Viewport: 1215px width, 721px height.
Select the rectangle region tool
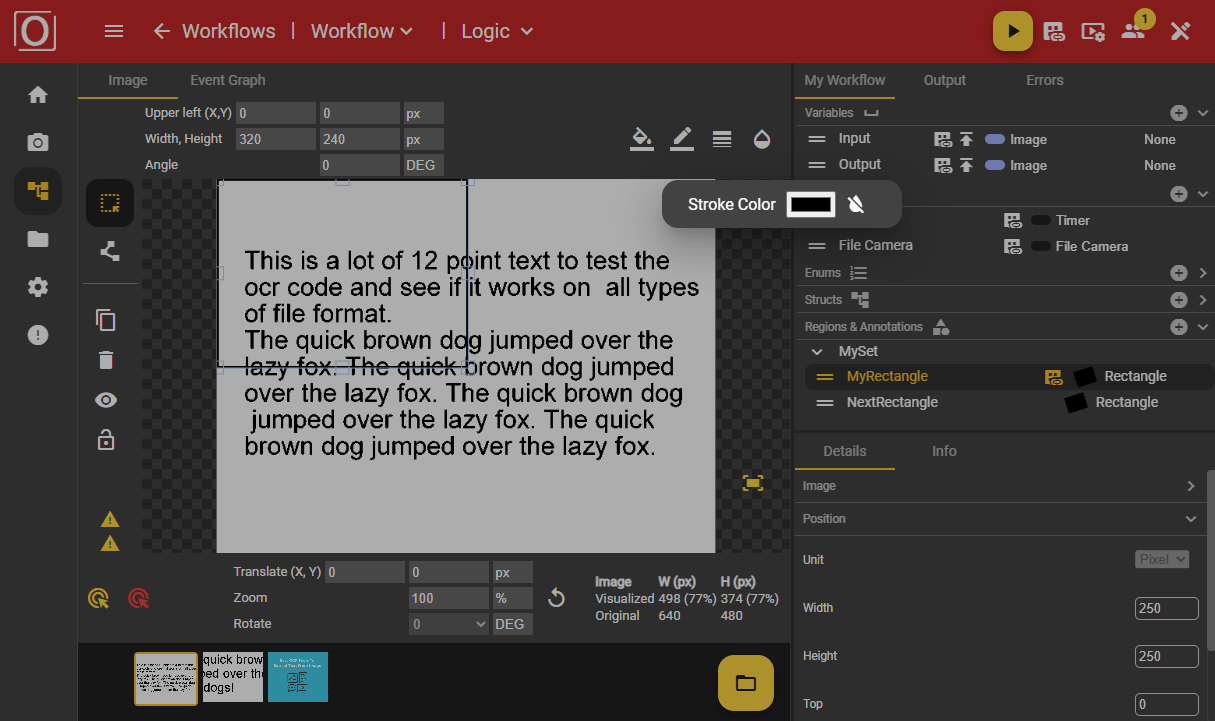[x=109, y=202]
